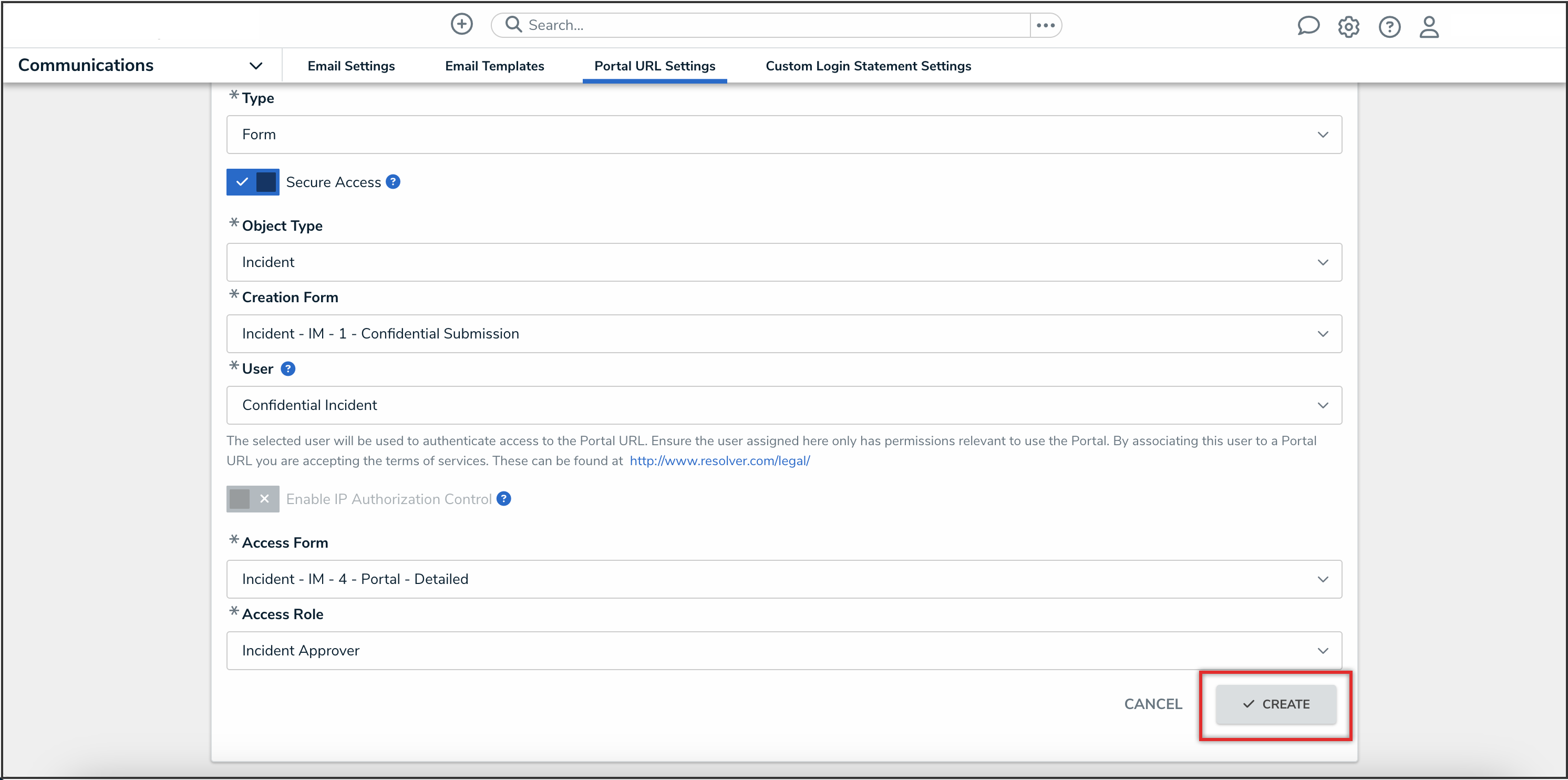Click into the Search field
Screen dimensions: 1568x780
(773, 25)
